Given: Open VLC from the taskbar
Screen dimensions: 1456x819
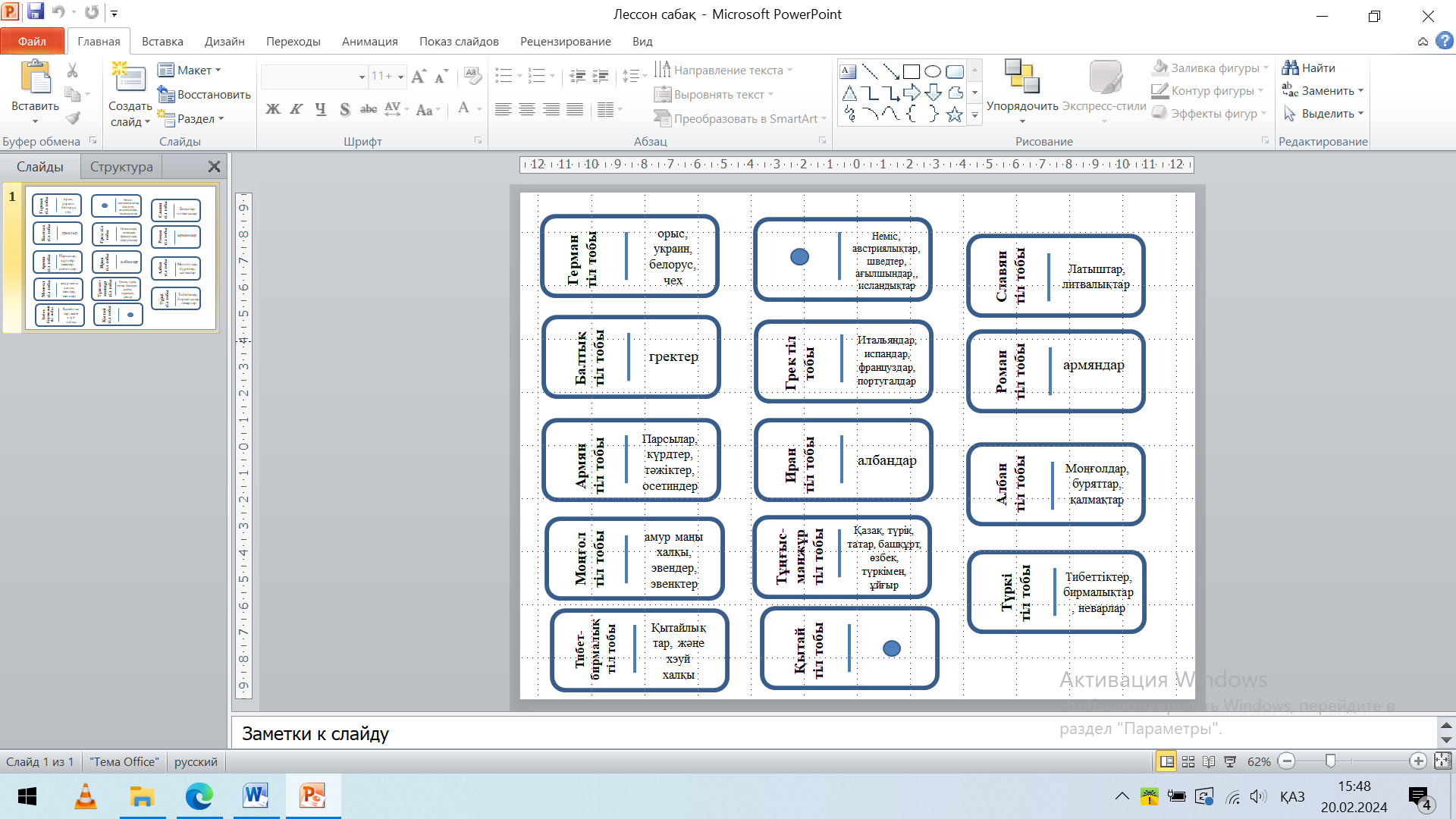Looking at the screenshot, I should 85,796.
